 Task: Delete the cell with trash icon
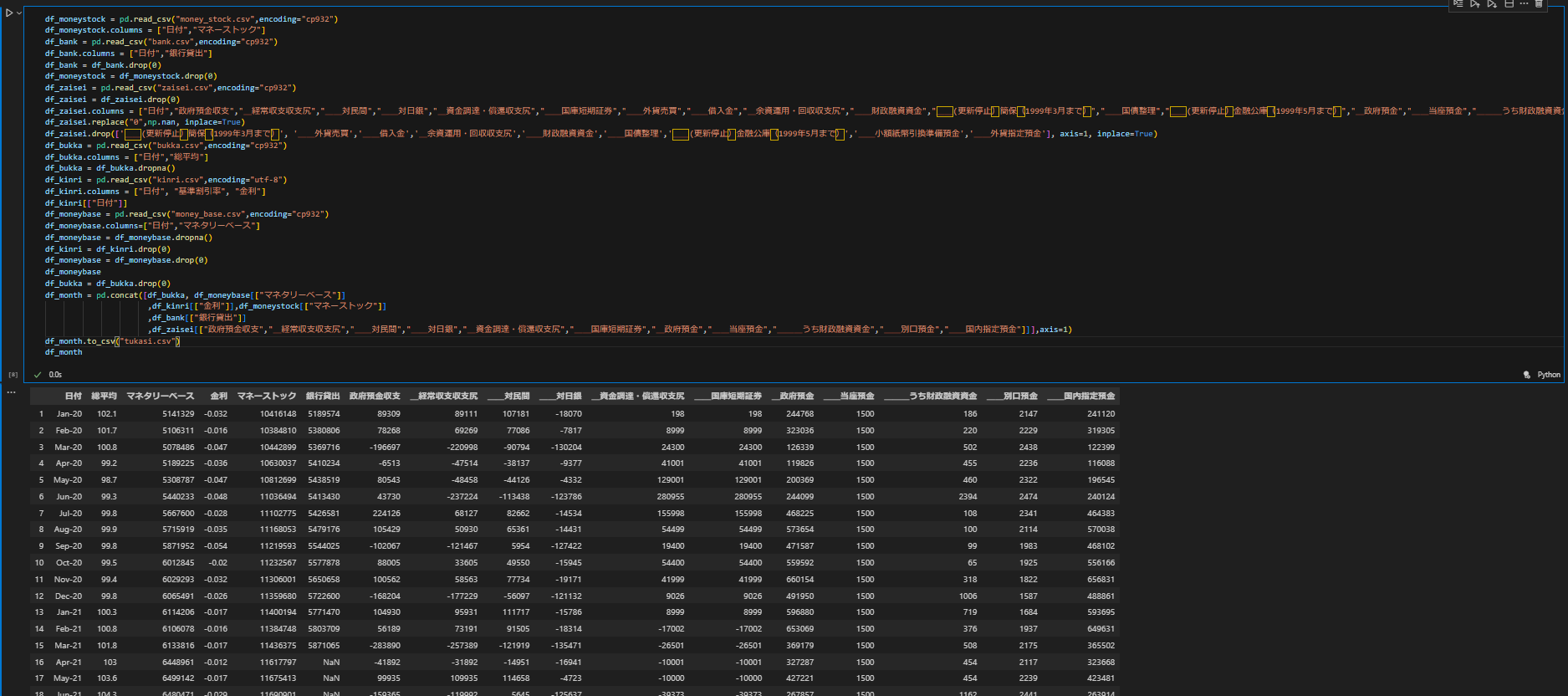1539,3
